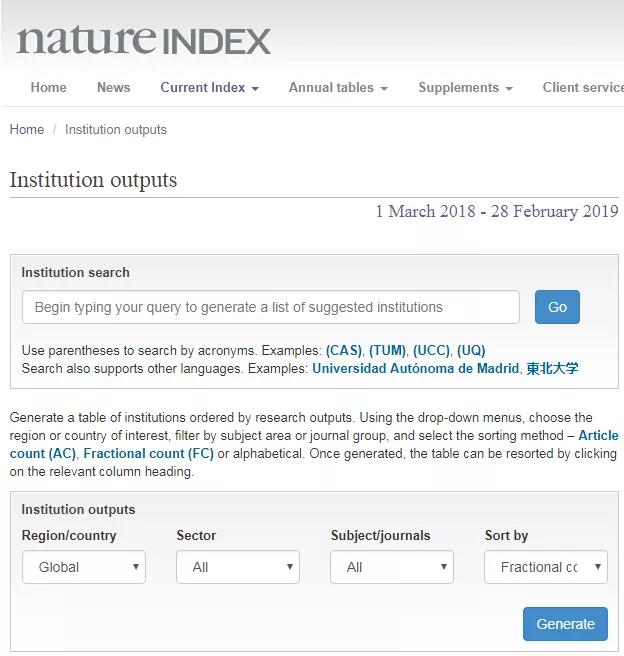Focus the institution search input field
Image resolution: width=624 pixels, height=656 pixels.
(271, 307)
